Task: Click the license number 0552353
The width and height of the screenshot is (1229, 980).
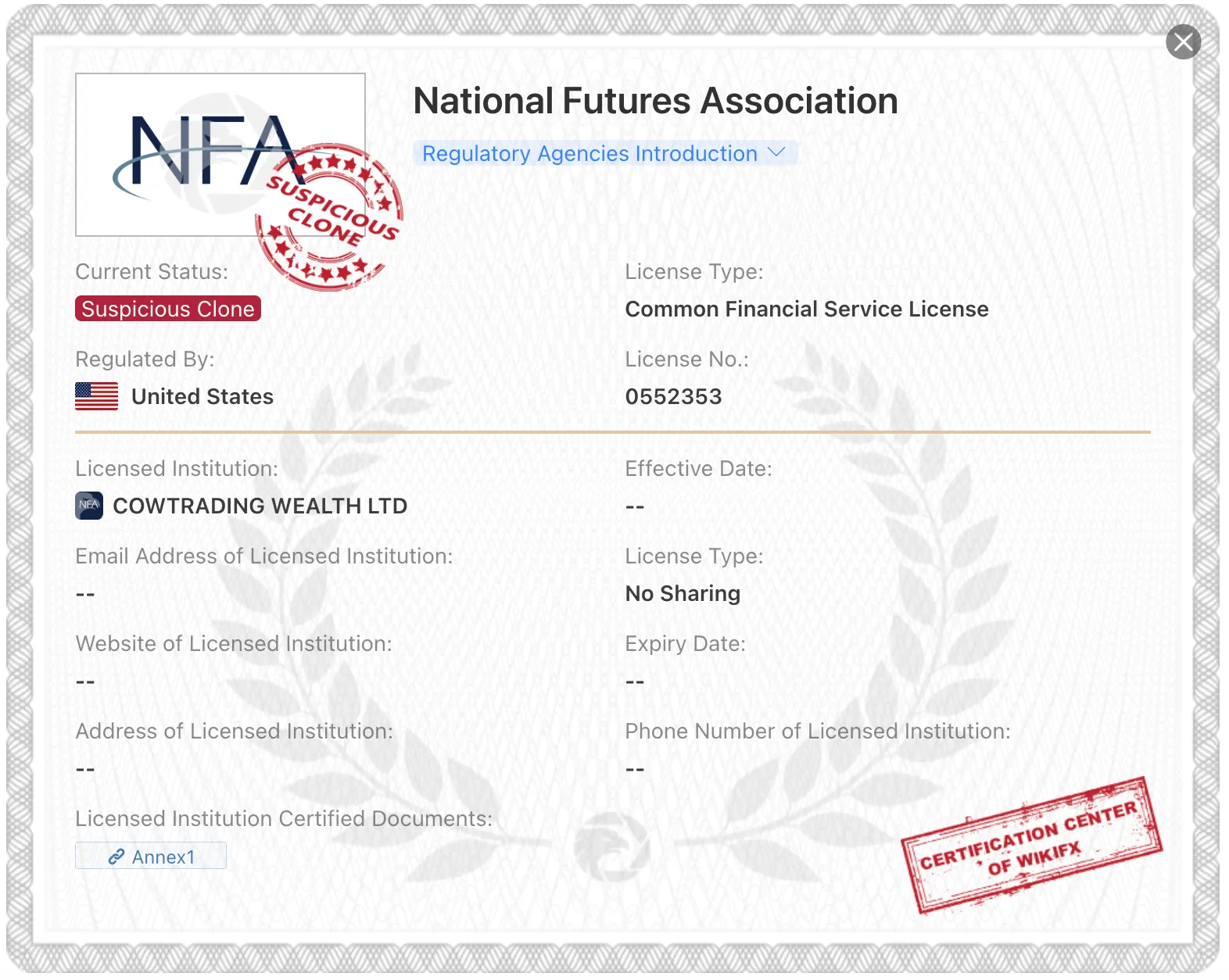Action: [x=674, y=396]
